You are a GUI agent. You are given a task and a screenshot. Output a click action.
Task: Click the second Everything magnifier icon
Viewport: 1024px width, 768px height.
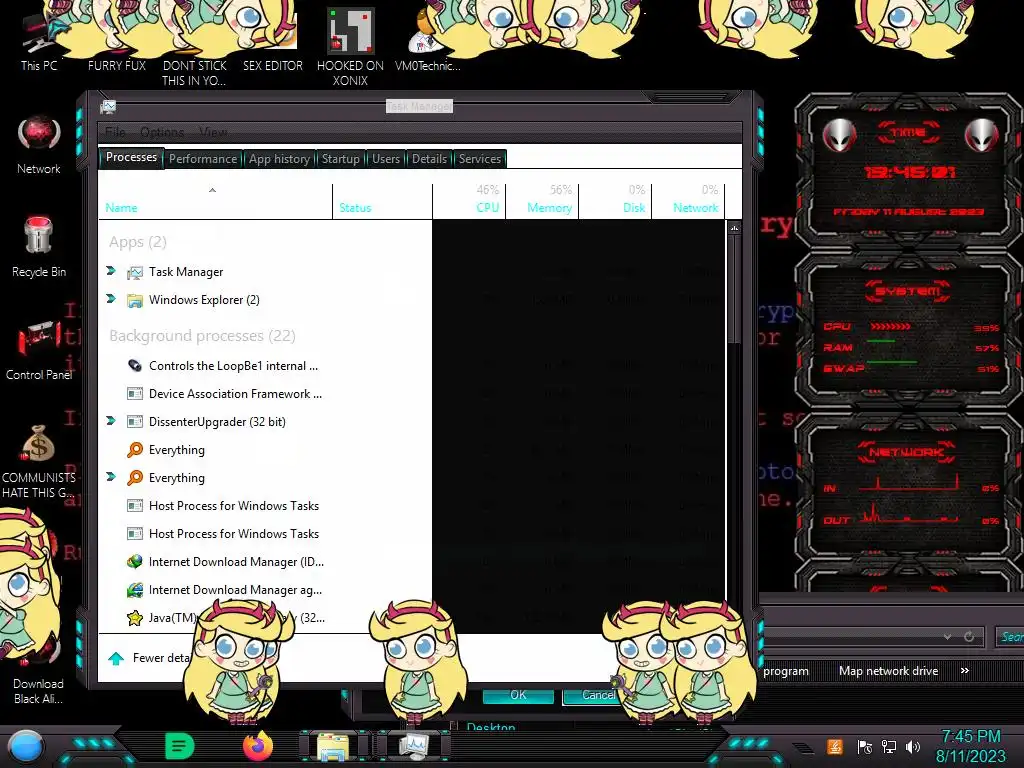click(135, 478)
